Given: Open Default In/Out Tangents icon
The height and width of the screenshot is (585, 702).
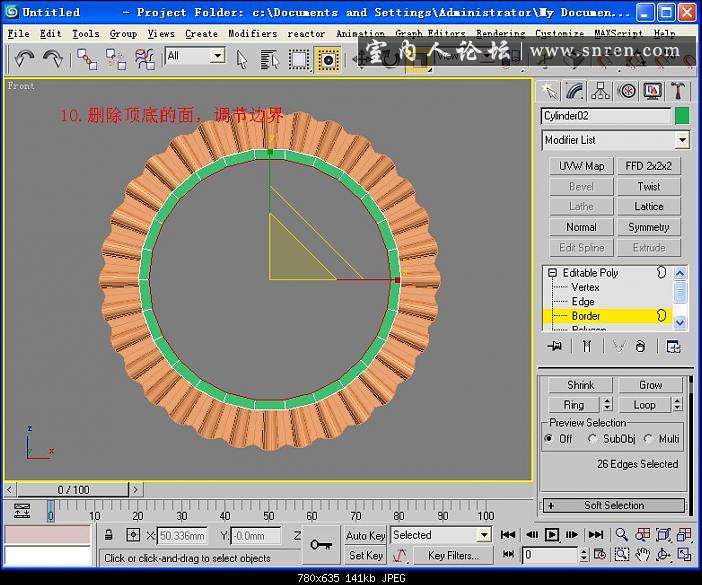Looking at the screenshot, I should (x=399, y=555).
